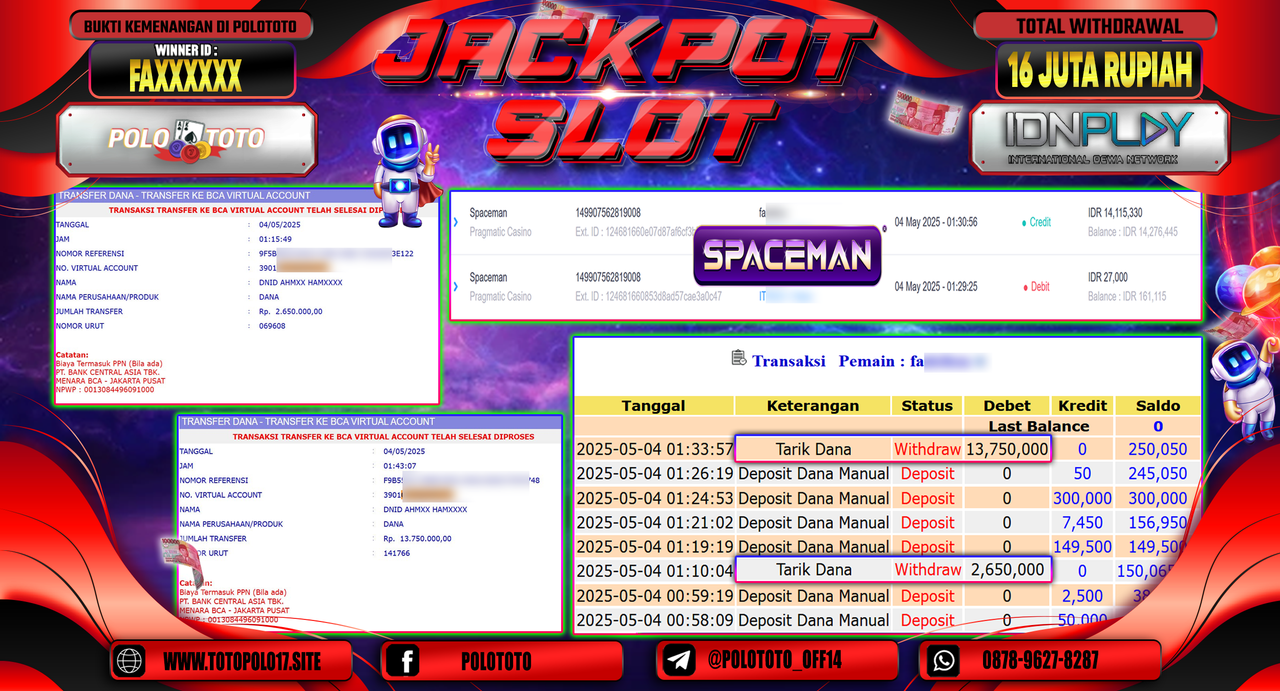
Task: Click the Balance : IDR 14,276,445 text
Action: tap(1133, 232)
